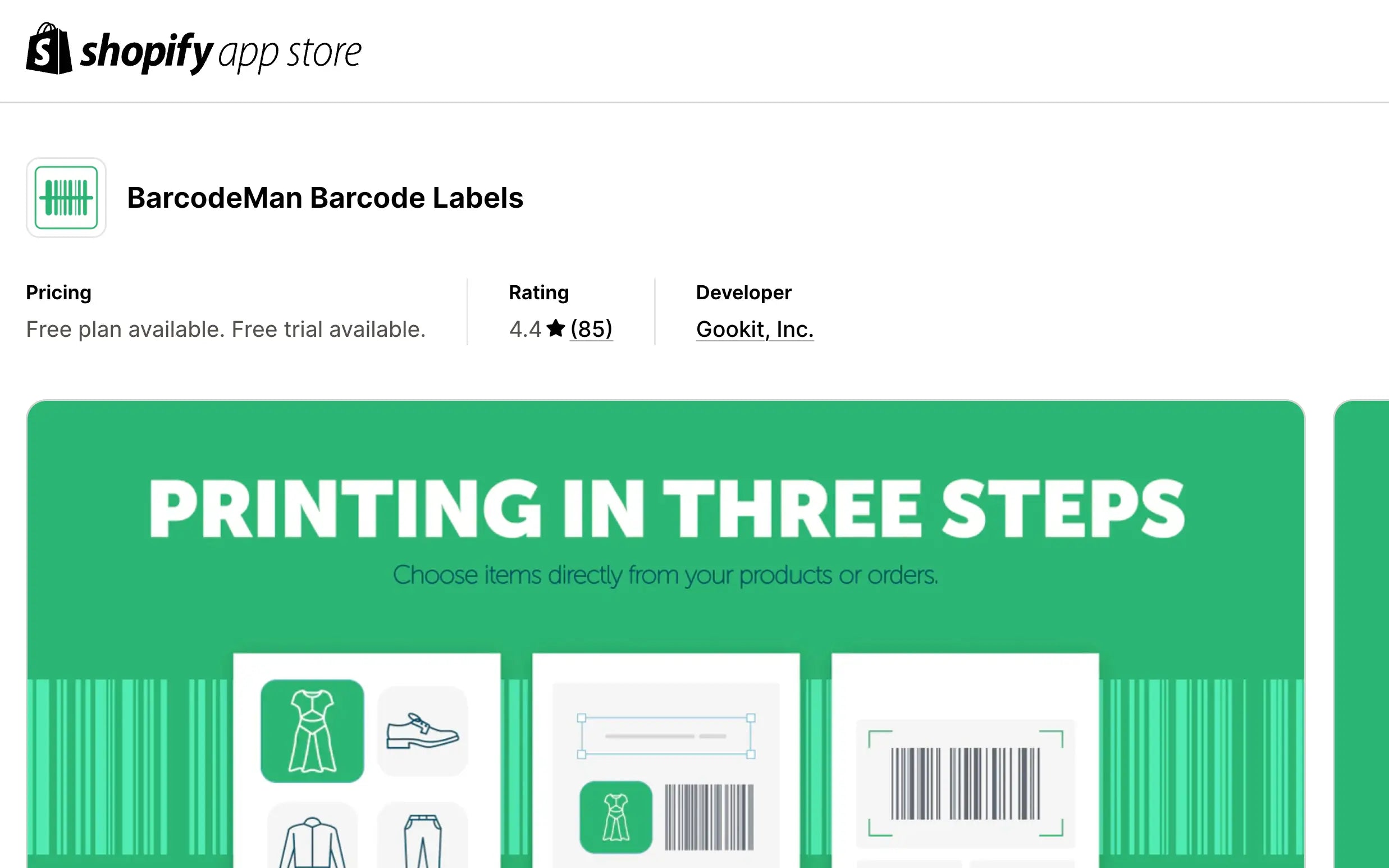Viewport: 1389px width, 868px height.
Task: Click the 4.4 rating value
Action: coord(524,330)
